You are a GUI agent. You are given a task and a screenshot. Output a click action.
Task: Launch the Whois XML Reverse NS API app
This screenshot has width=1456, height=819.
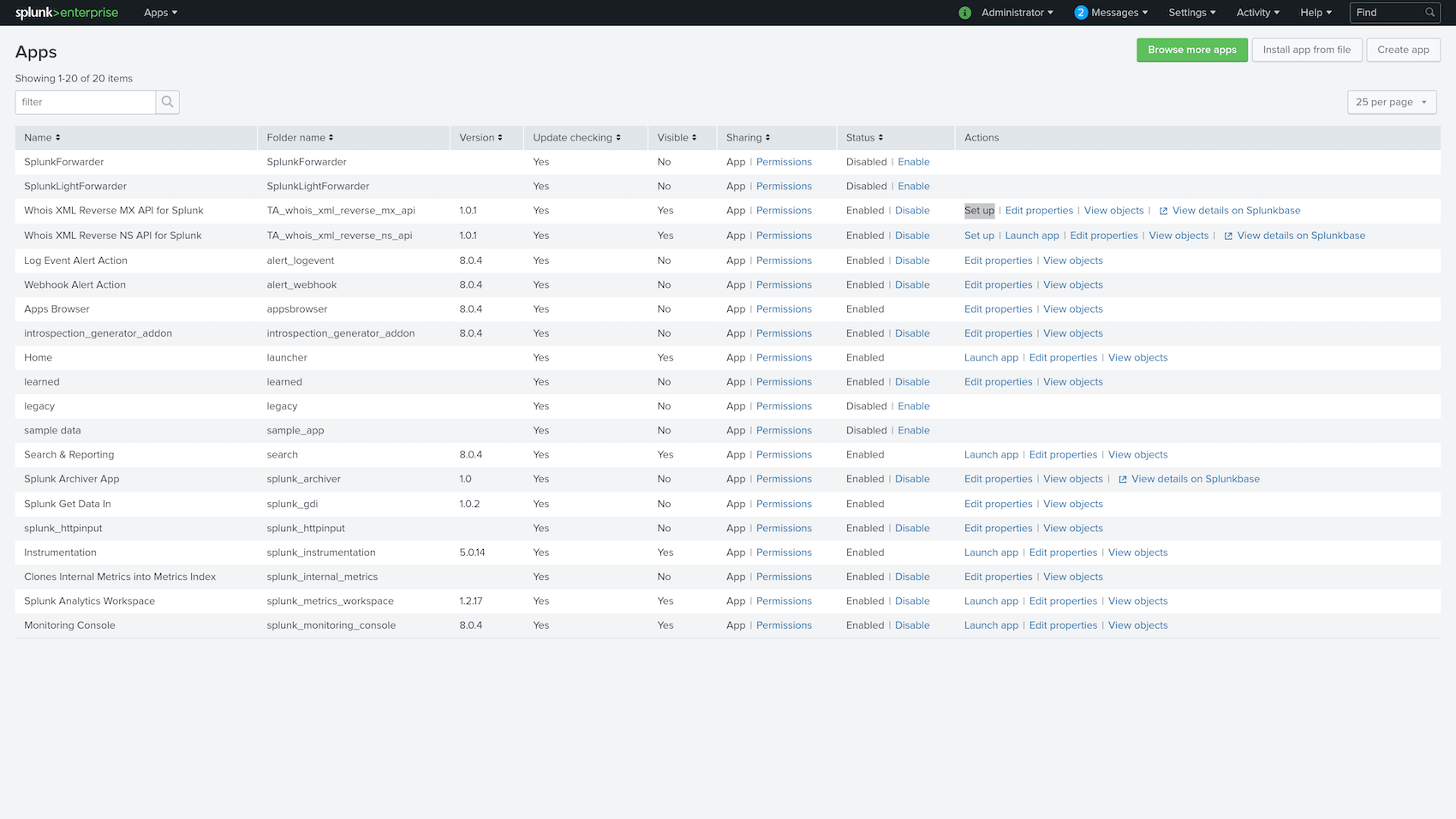[x=1032, y=236]
